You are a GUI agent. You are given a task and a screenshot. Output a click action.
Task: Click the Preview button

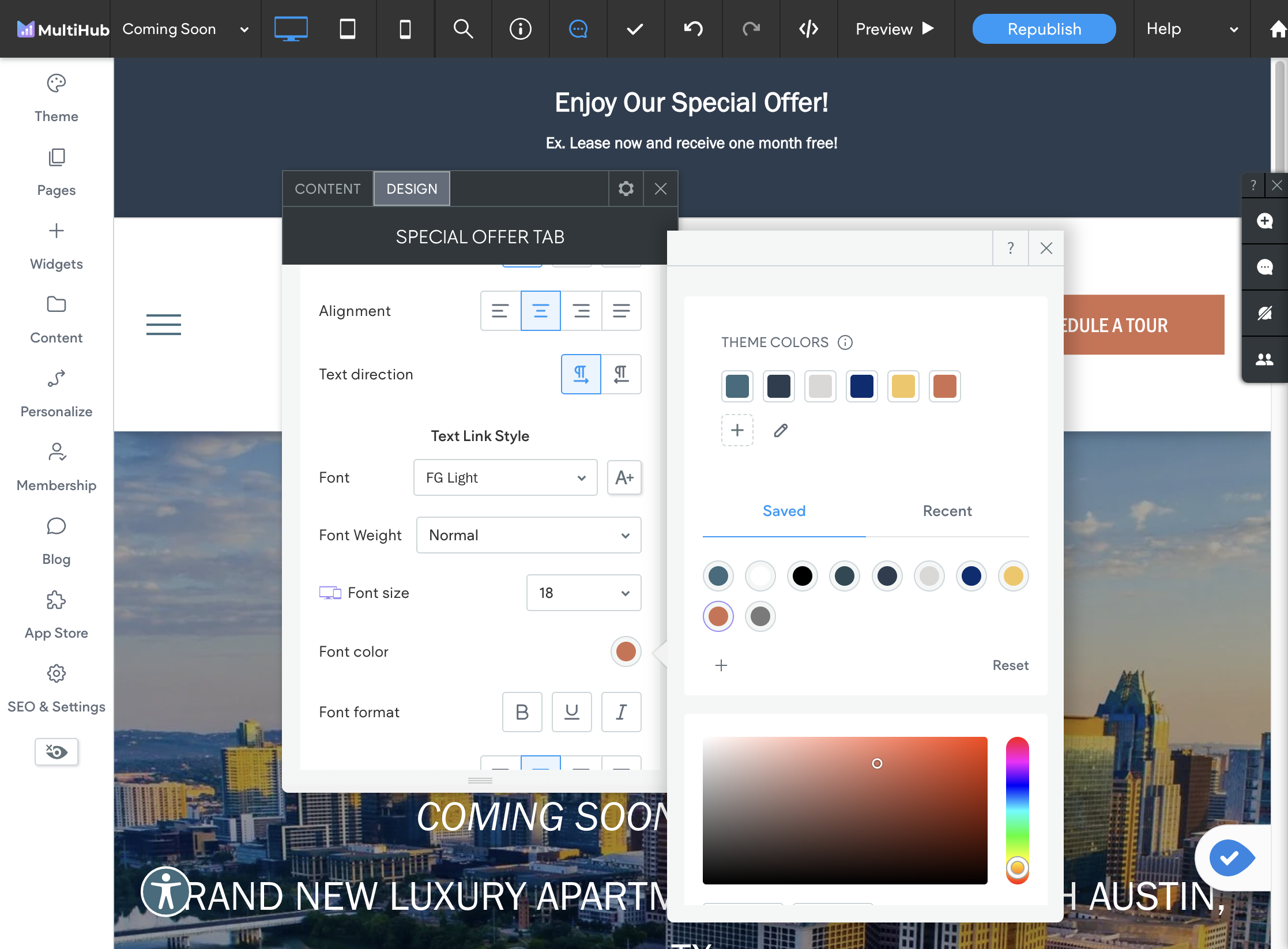click(x=895, y=29)
